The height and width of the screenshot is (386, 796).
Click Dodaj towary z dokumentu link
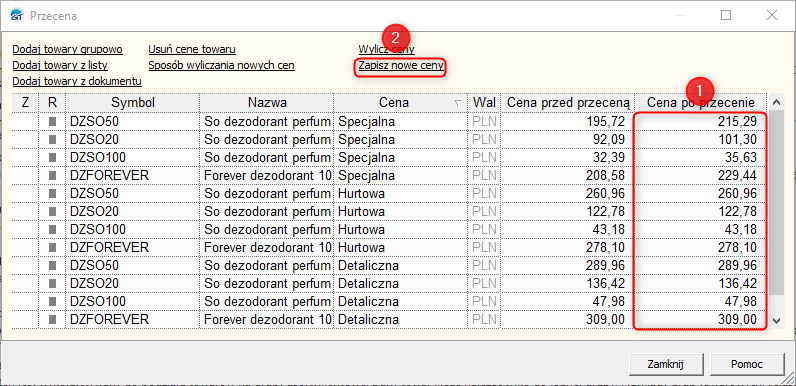coord(77,81)
